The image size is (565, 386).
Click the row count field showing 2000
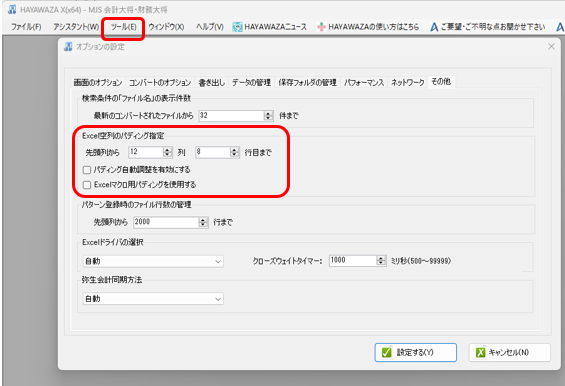point(166,222)
